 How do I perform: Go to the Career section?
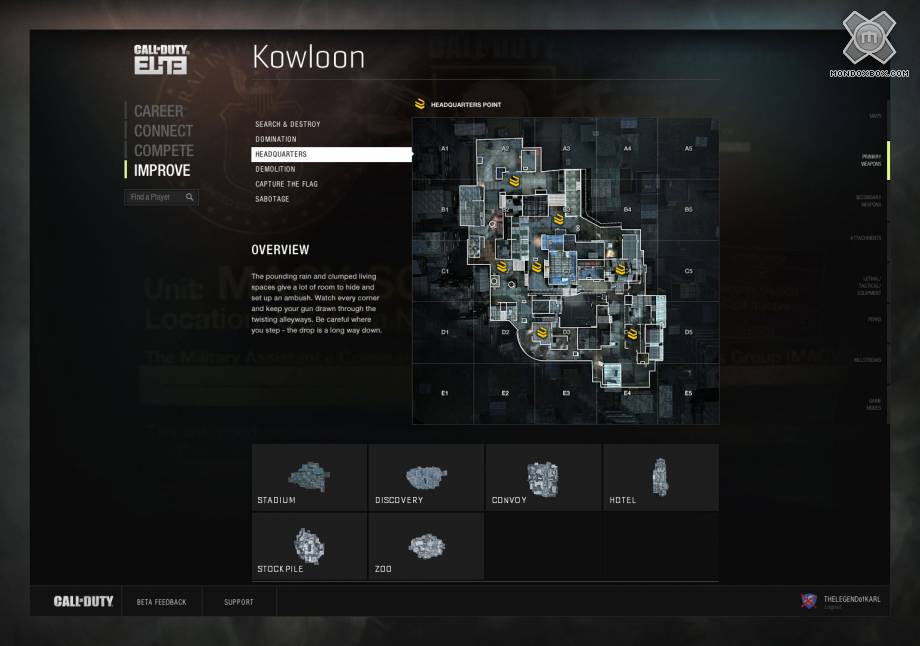(x=159, y=111)
